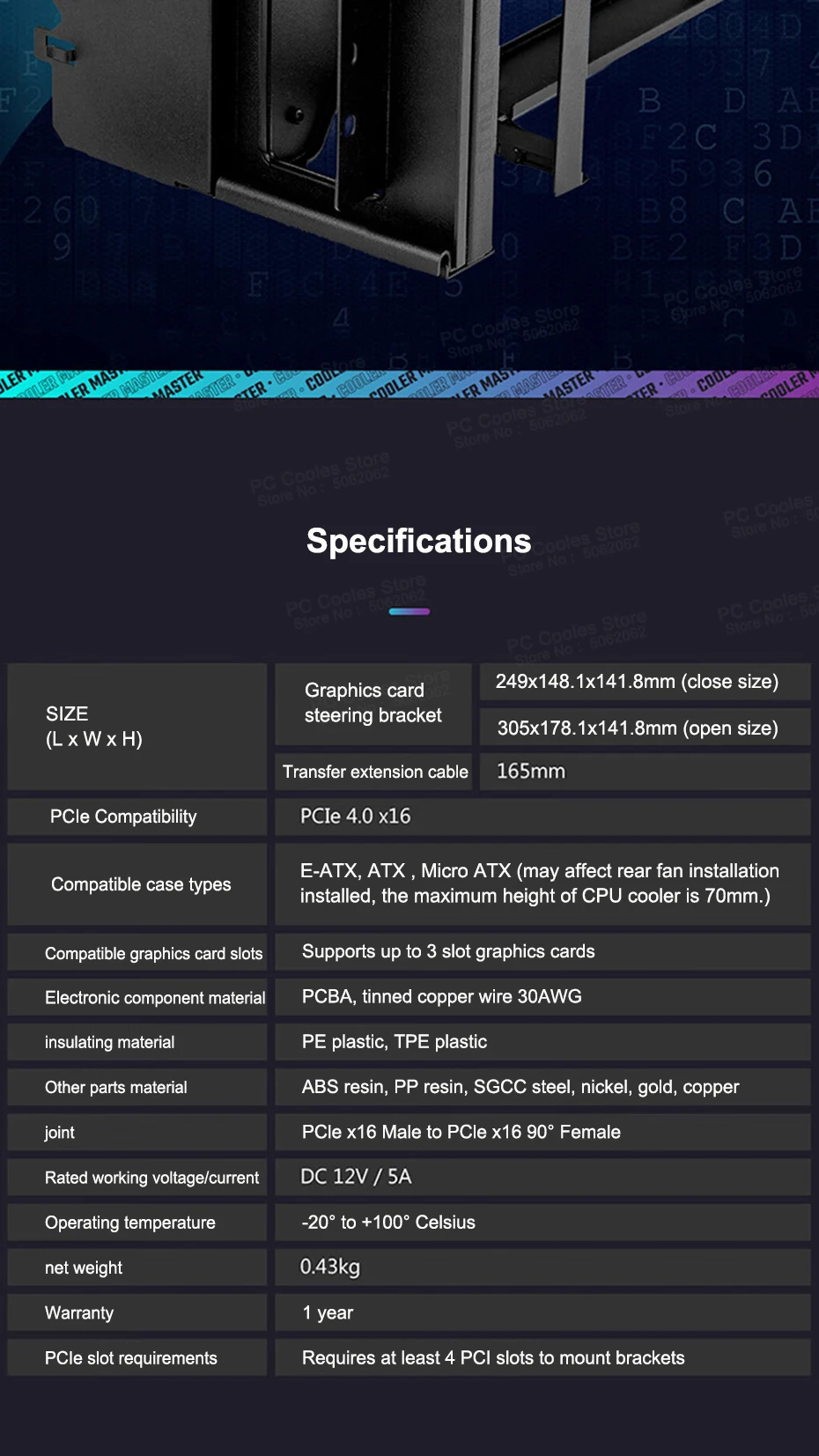Click the PCIe 4.0 x16 value
The image size is (819, 1456).
[x=356, y=817]
